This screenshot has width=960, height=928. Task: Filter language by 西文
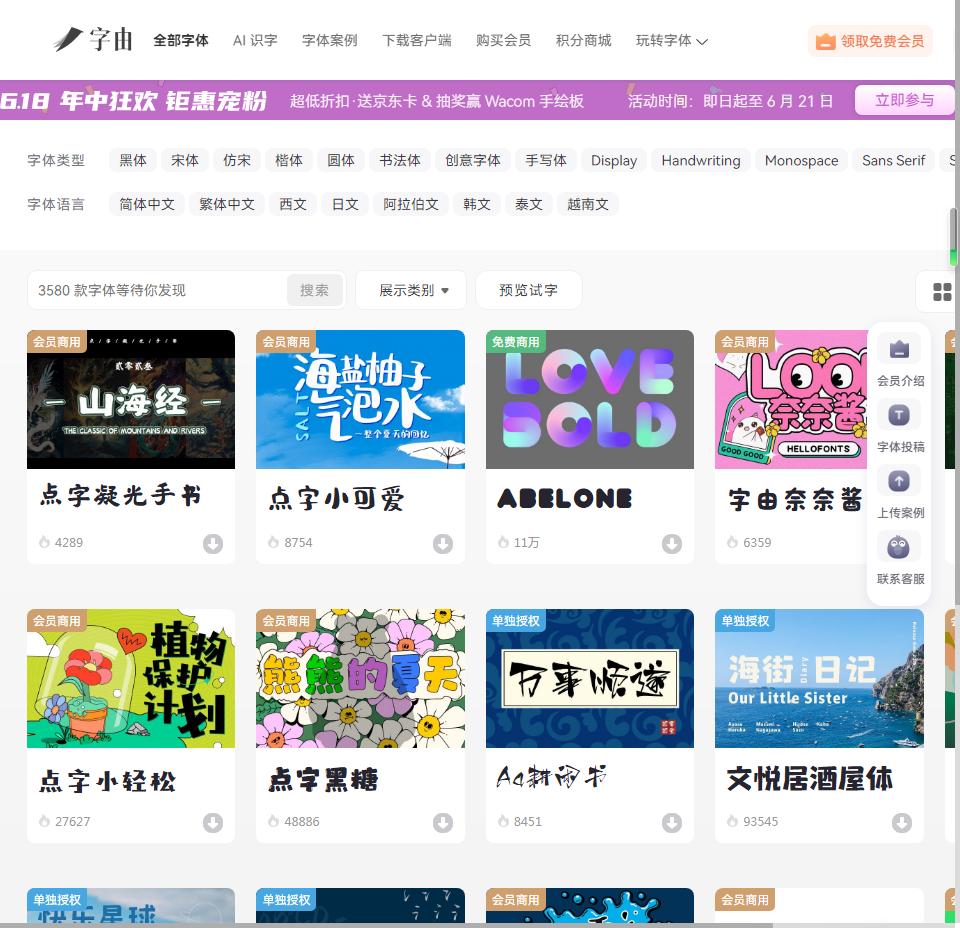tap(293, 204)
